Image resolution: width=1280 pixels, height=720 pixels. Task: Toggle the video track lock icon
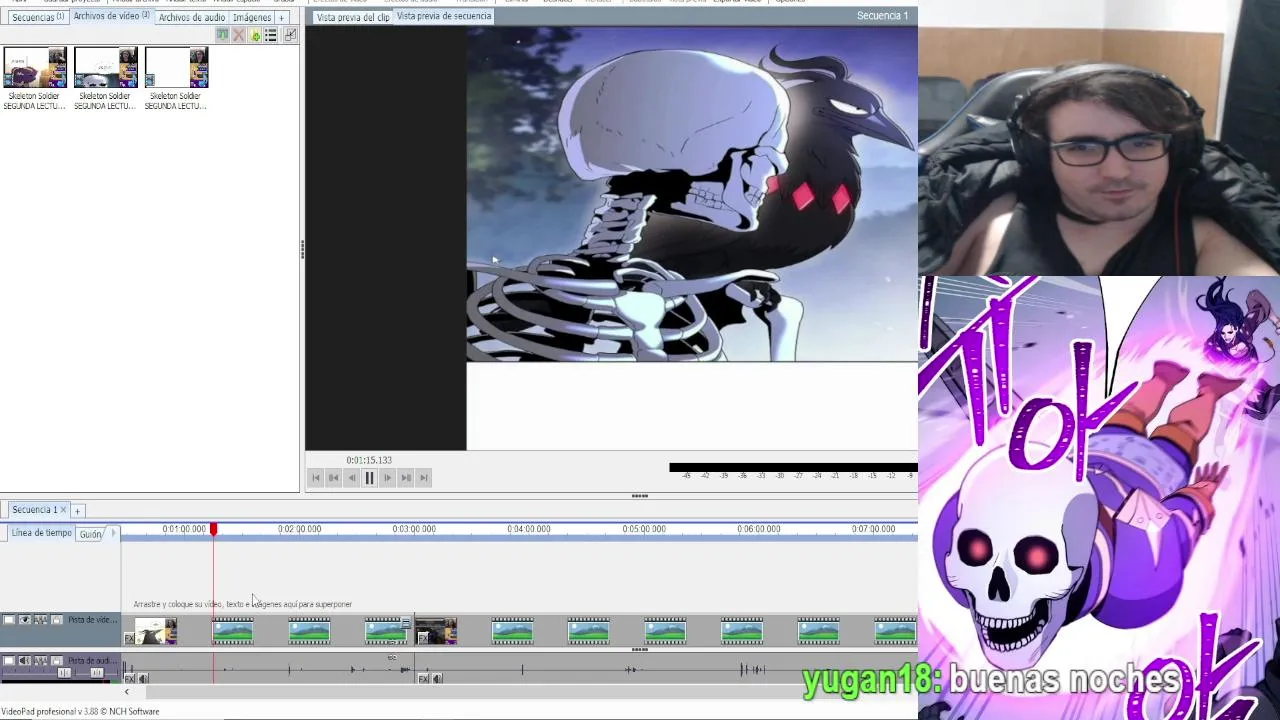(57, 620)
